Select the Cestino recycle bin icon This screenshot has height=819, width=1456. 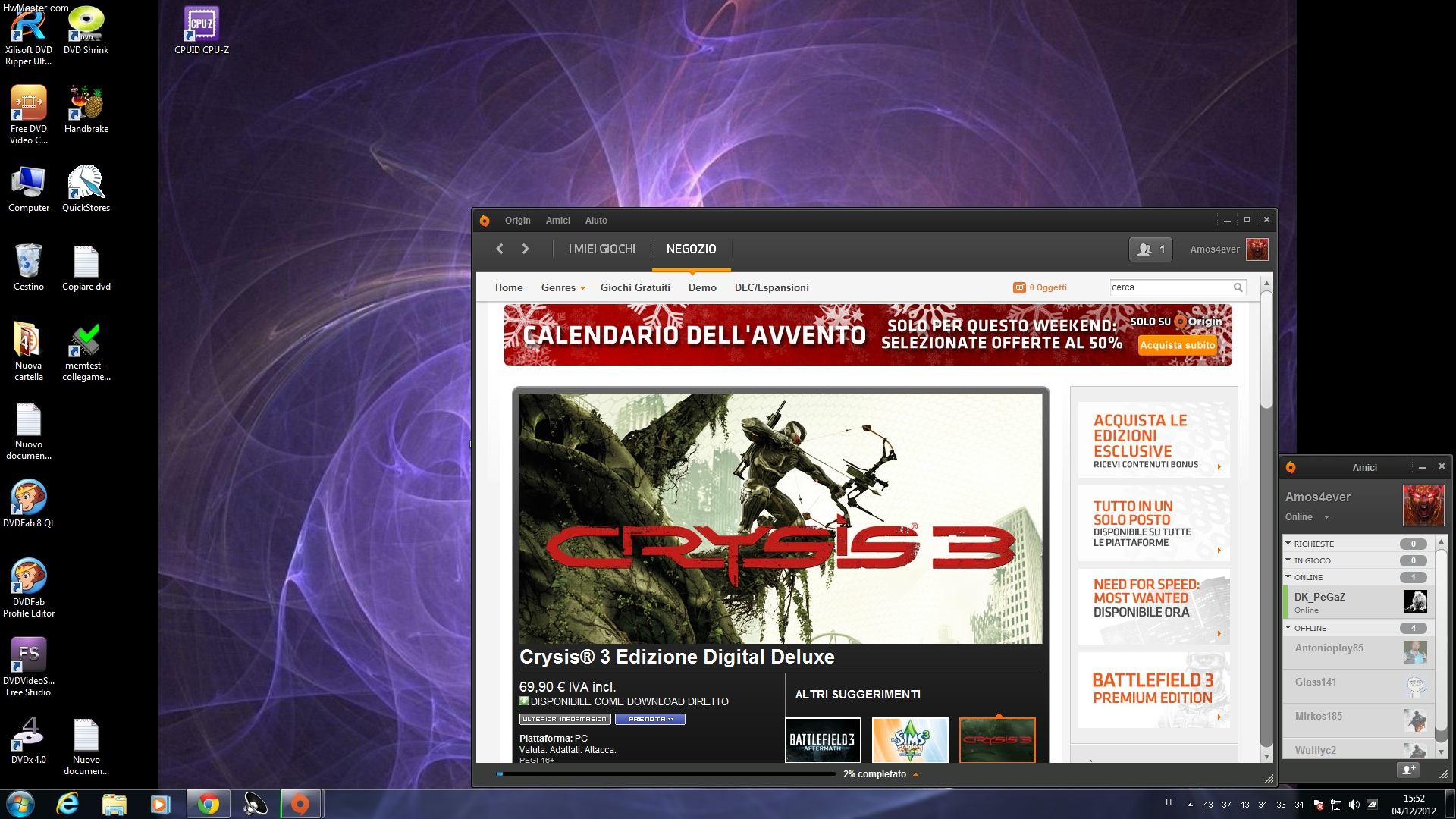29,268
